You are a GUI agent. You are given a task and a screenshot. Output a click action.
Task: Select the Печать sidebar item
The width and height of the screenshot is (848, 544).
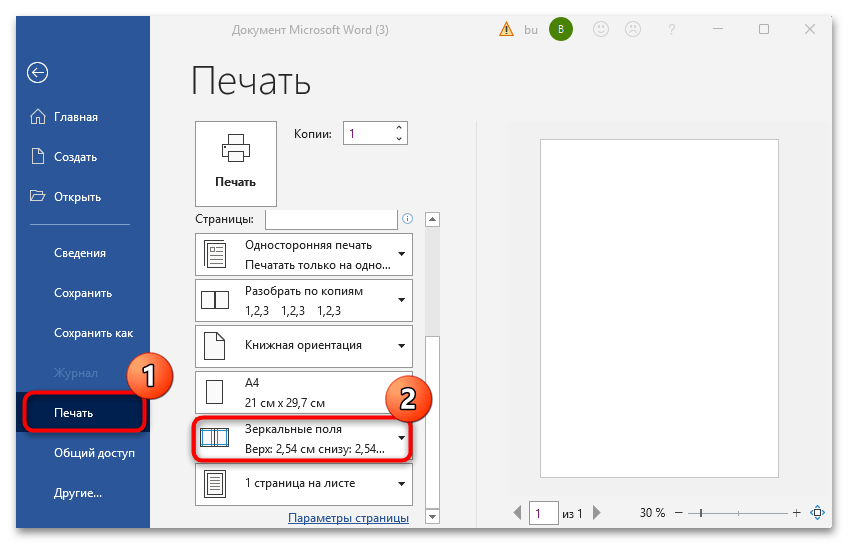pos(84,413)
